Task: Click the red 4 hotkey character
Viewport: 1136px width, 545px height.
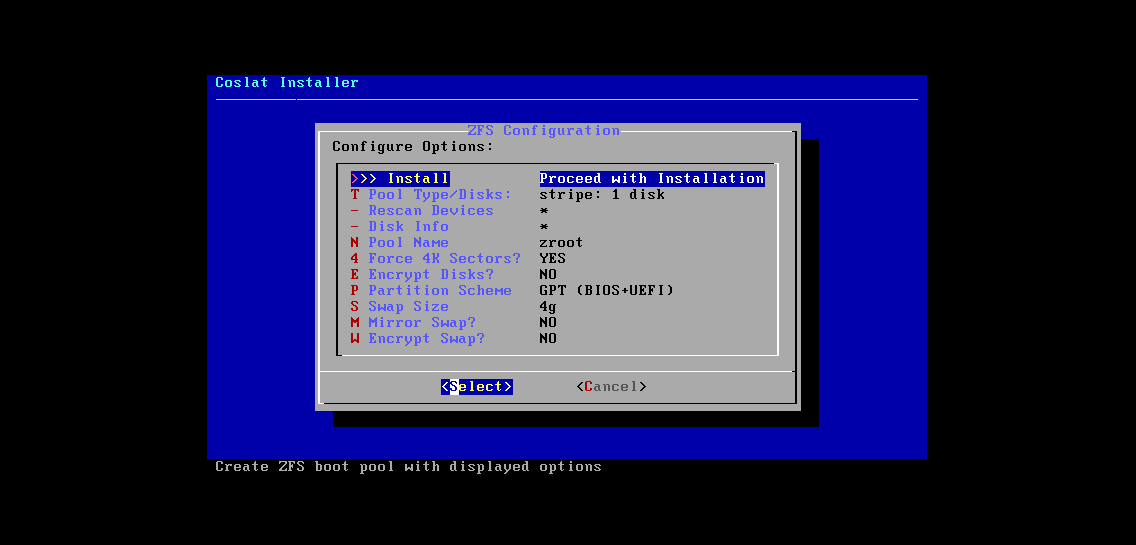Action: [x=355, y=258]
